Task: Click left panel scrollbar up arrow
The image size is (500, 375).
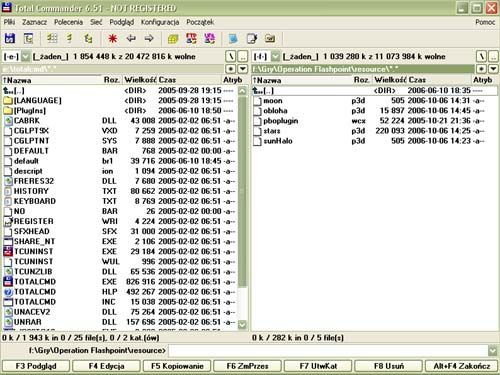Action: 243,91
